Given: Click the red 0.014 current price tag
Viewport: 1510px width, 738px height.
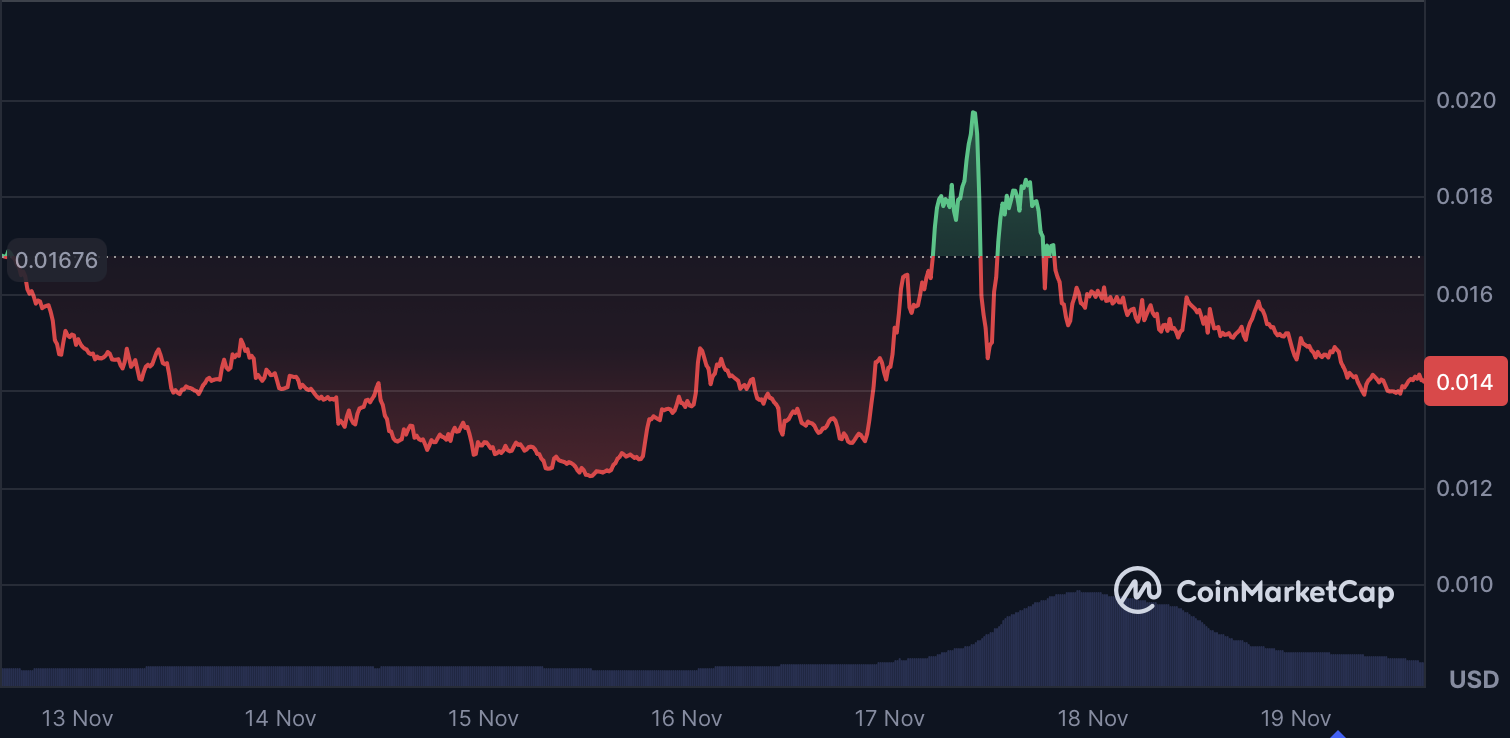Looking at the screenshot, I should click(x=1465, y=382).
